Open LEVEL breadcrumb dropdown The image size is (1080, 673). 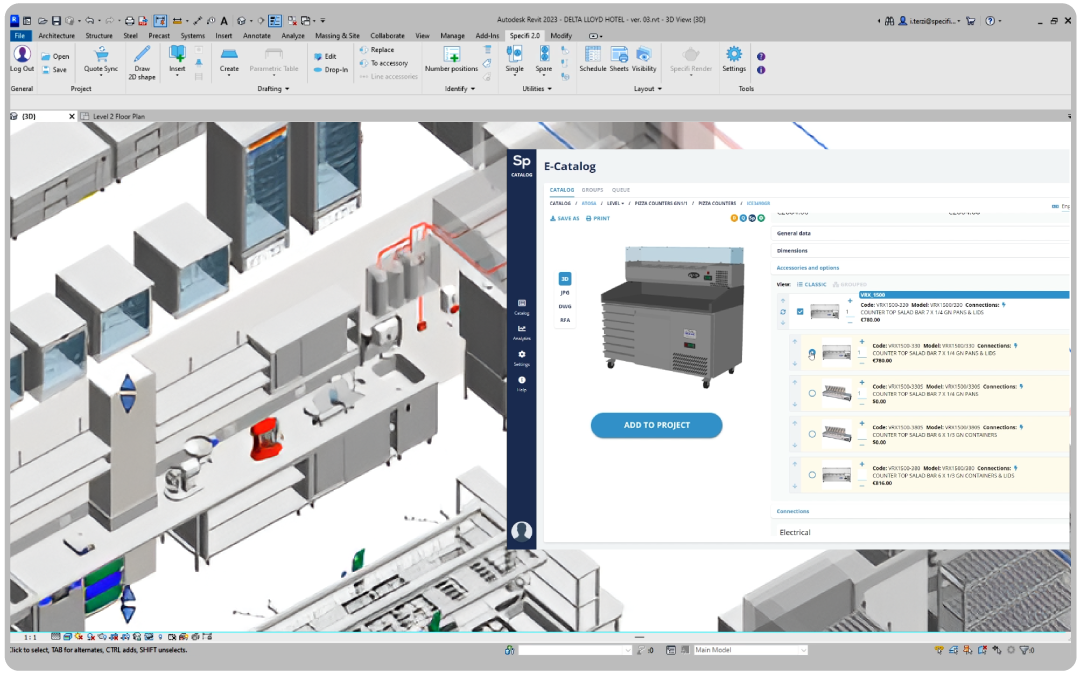pyautogui.click(x=615, y=204)
